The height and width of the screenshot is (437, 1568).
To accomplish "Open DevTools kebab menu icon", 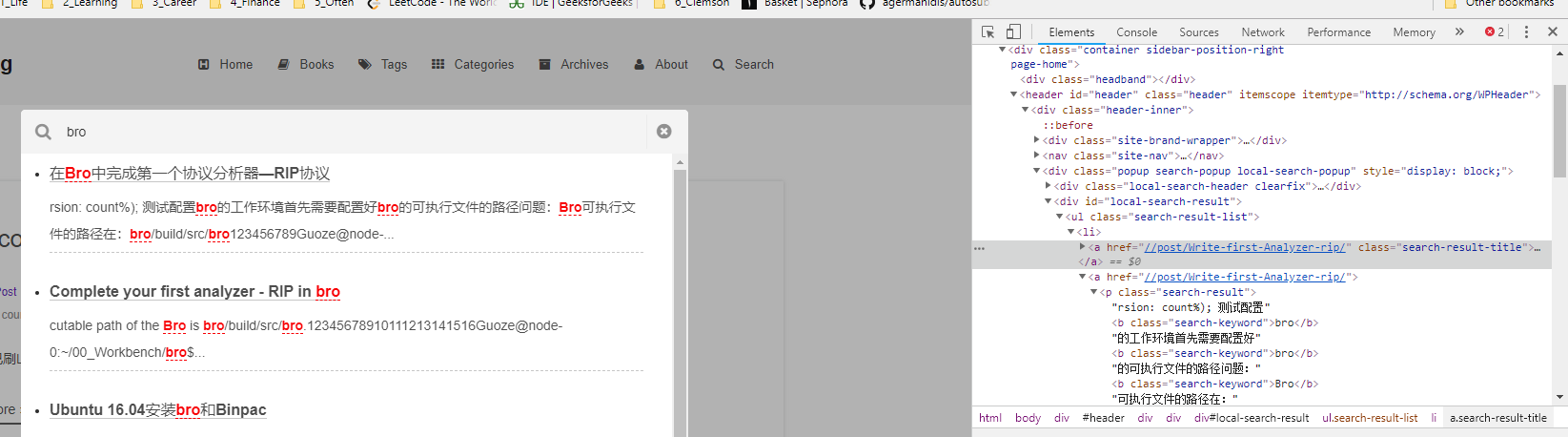I will pos(1526,31).
